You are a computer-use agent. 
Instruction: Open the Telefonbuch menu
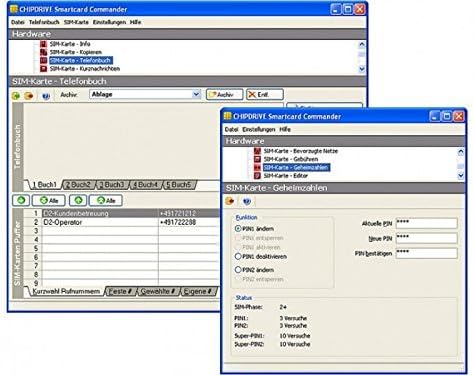coord(44,22)
